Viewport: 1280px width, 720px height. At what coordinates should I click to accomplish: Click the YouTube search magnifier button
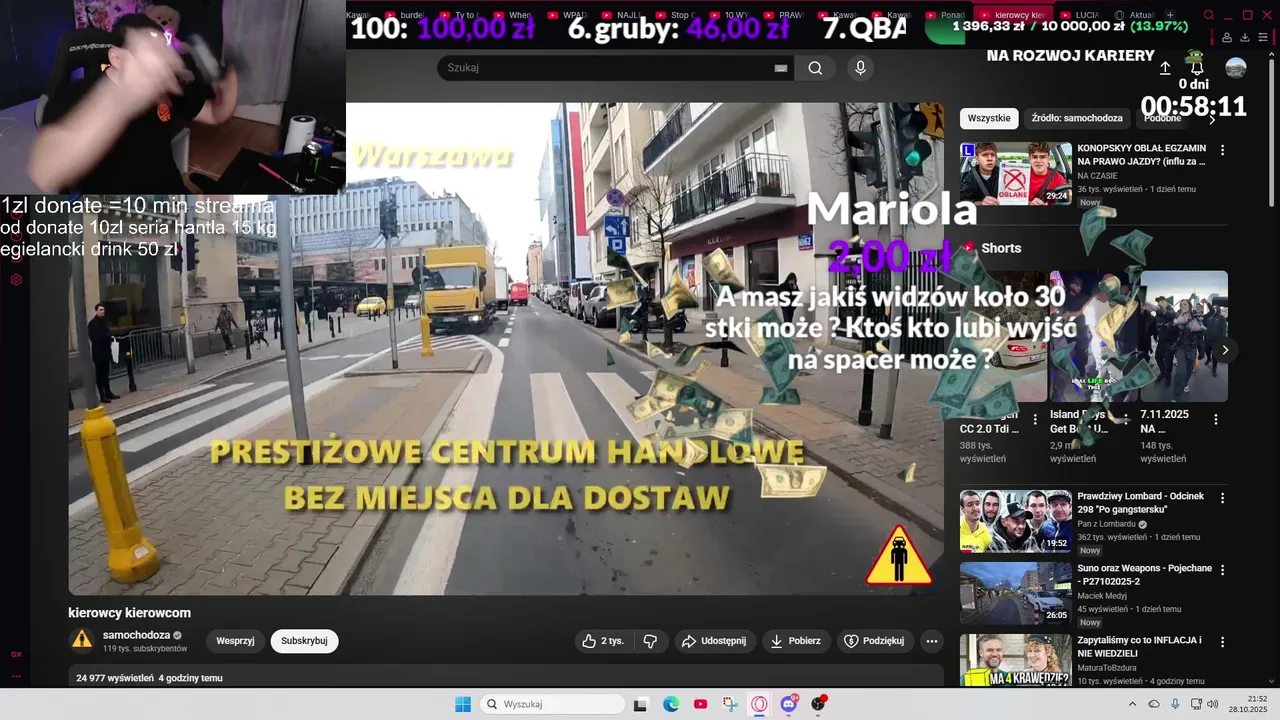815,68
